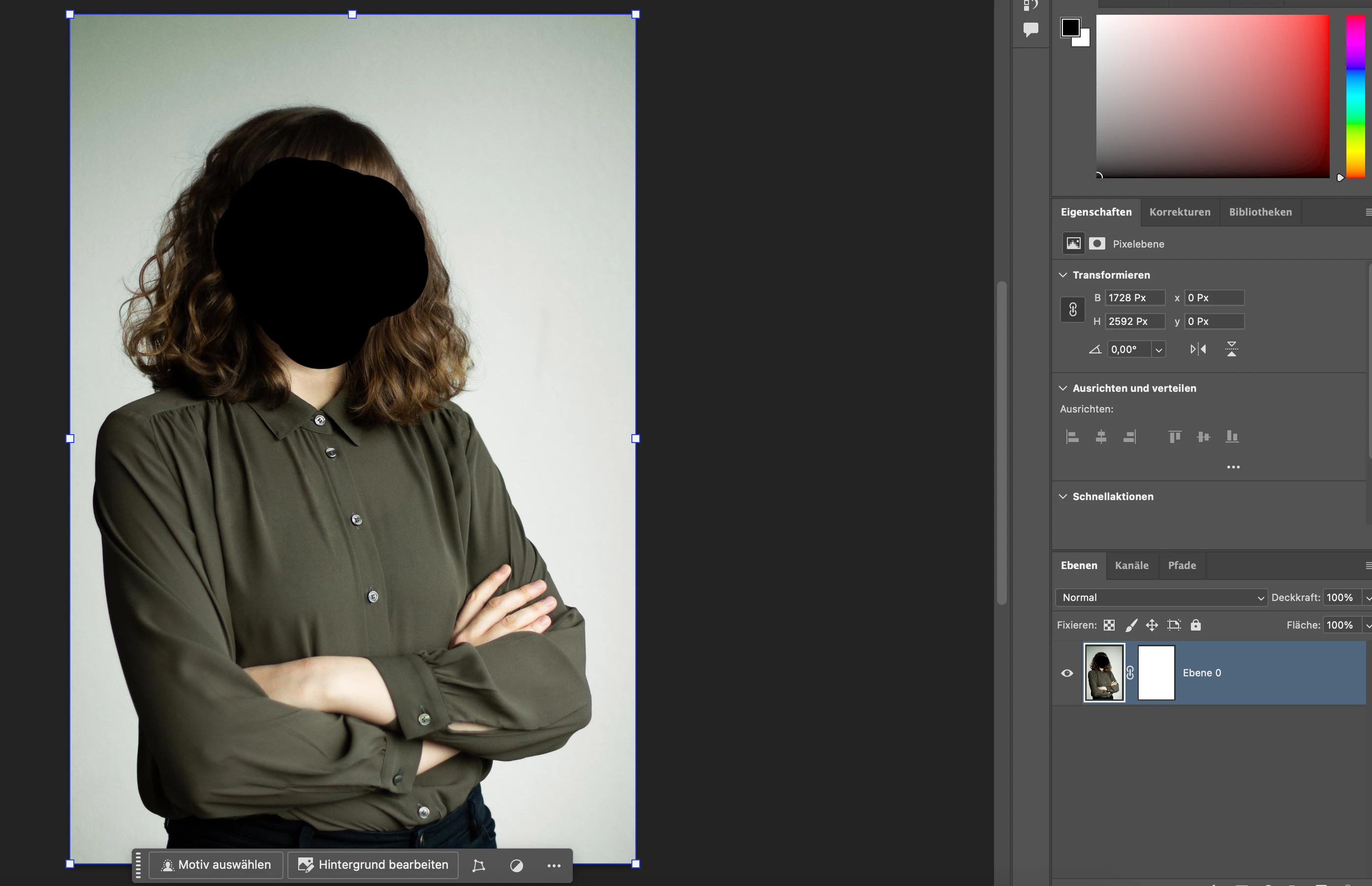This screenshot has height=886, width=1372.
Task: Click flip horizontal icon in Transformieren
Action: pos(1198,349)
